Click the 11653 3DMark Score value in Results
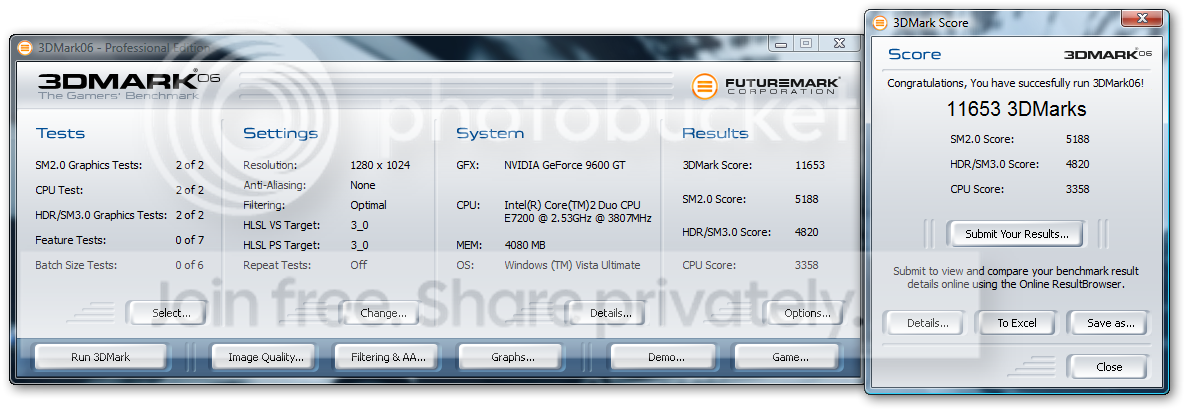The width and height of the screenshot is (1184, 409). point(809,165)
